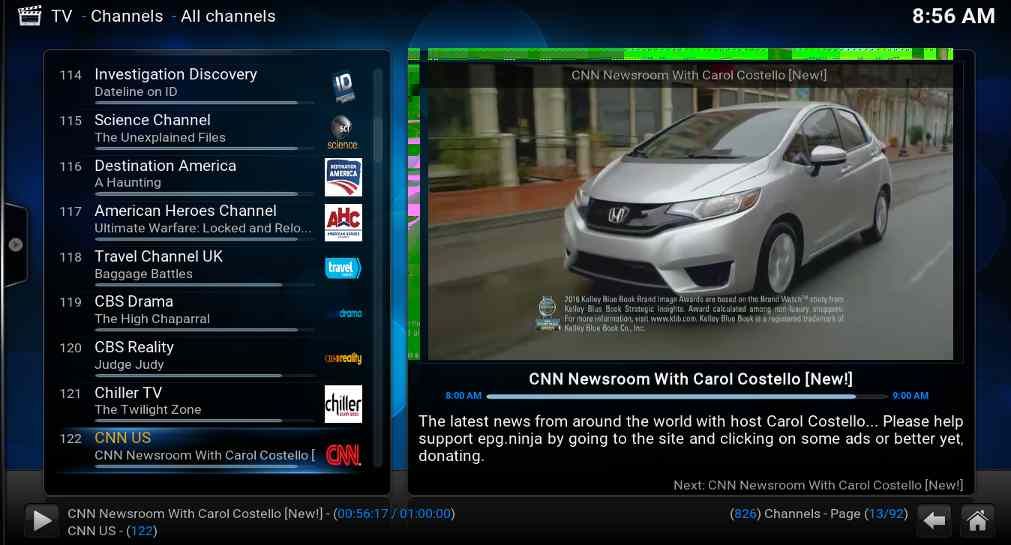Click the Chiller TV logo

(x=343, y=404)
